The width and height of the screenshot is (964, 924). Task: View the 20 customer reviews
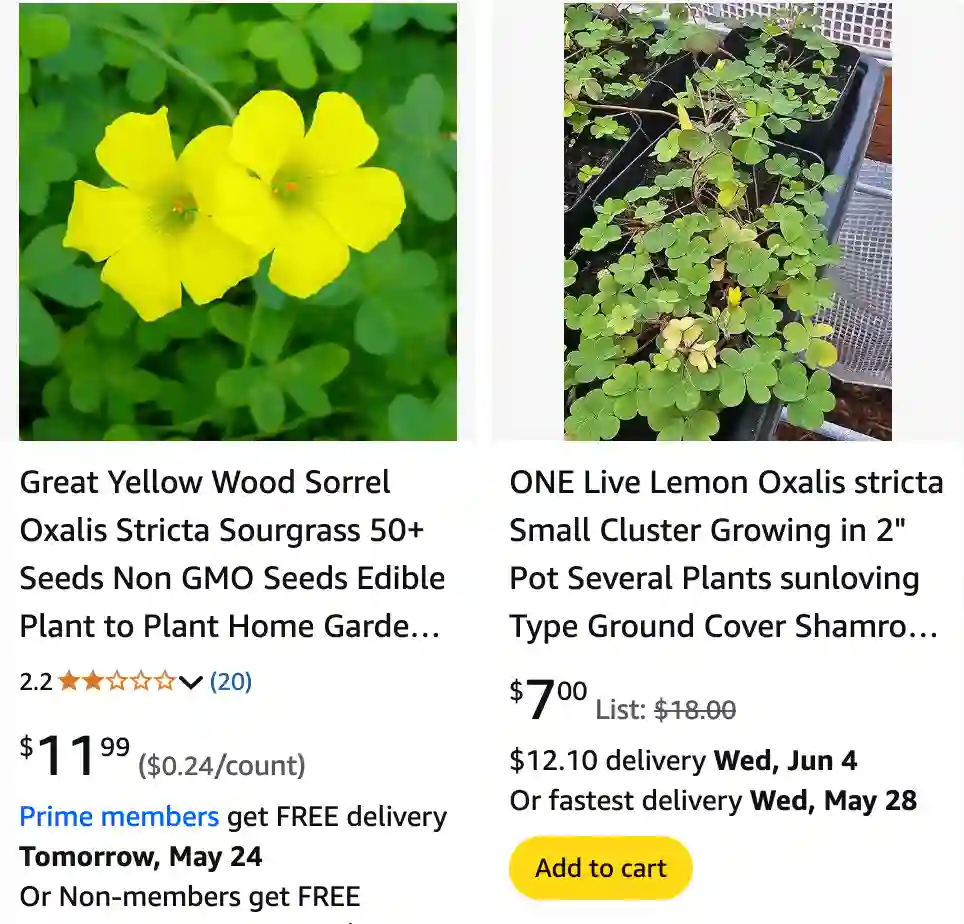click(231, 682)
